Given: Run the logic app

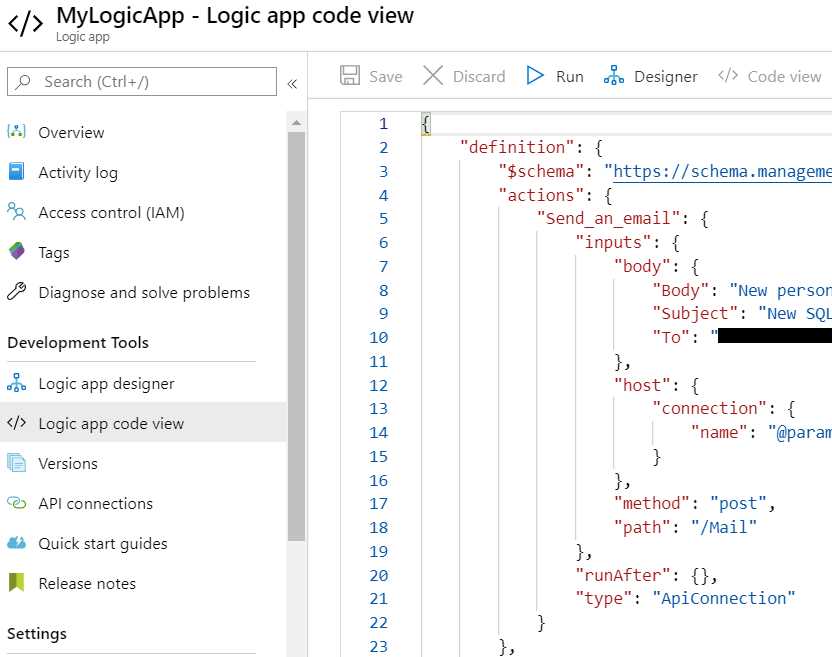Looking at the screenshot, I should [x=554, y=75].
